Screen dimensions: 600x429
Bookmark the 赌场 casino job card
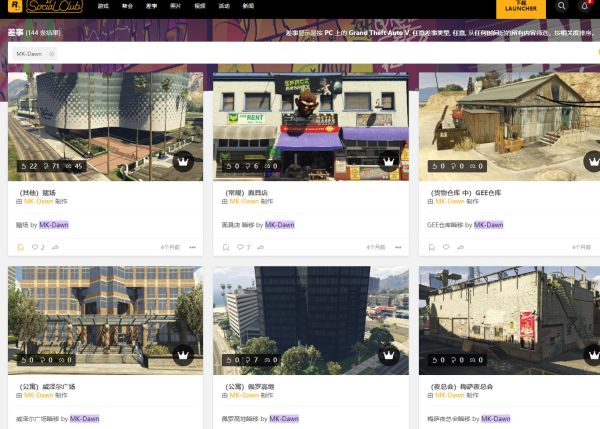[x=21, y=247]
